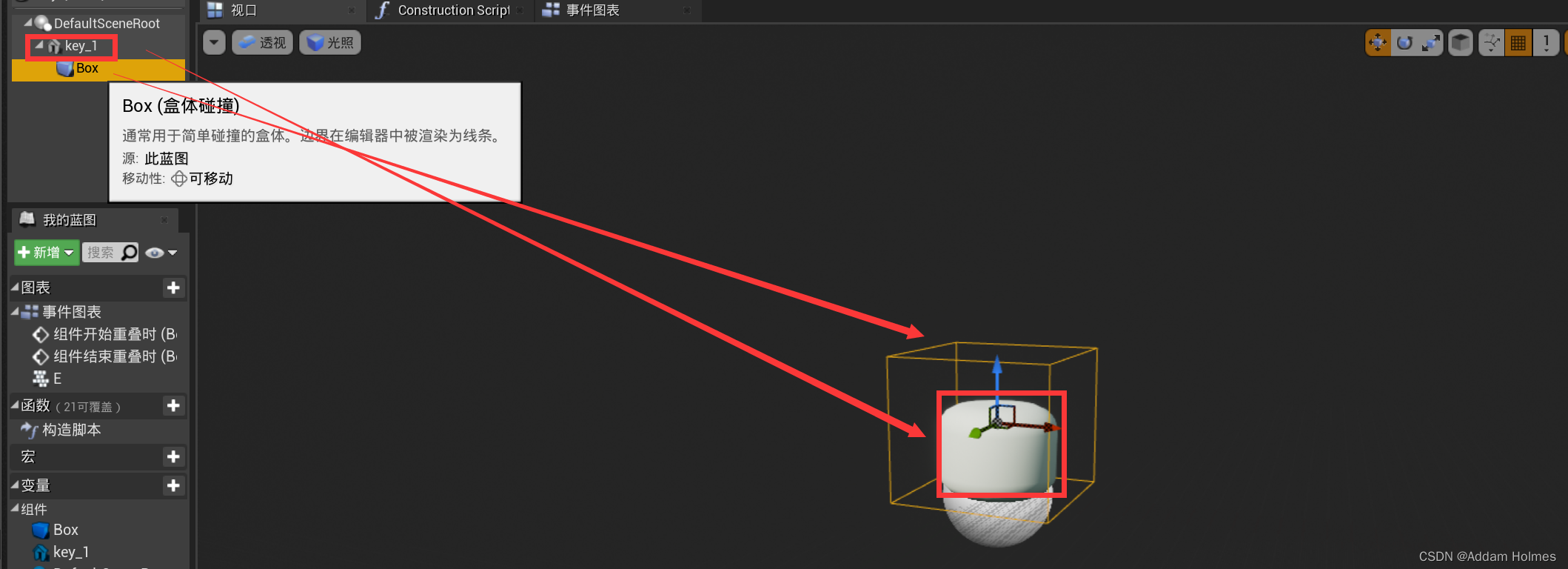Open the 事件图表 entry in My Blueprint
Screen dimensions: 1568x569
click(x=72, y=312)
